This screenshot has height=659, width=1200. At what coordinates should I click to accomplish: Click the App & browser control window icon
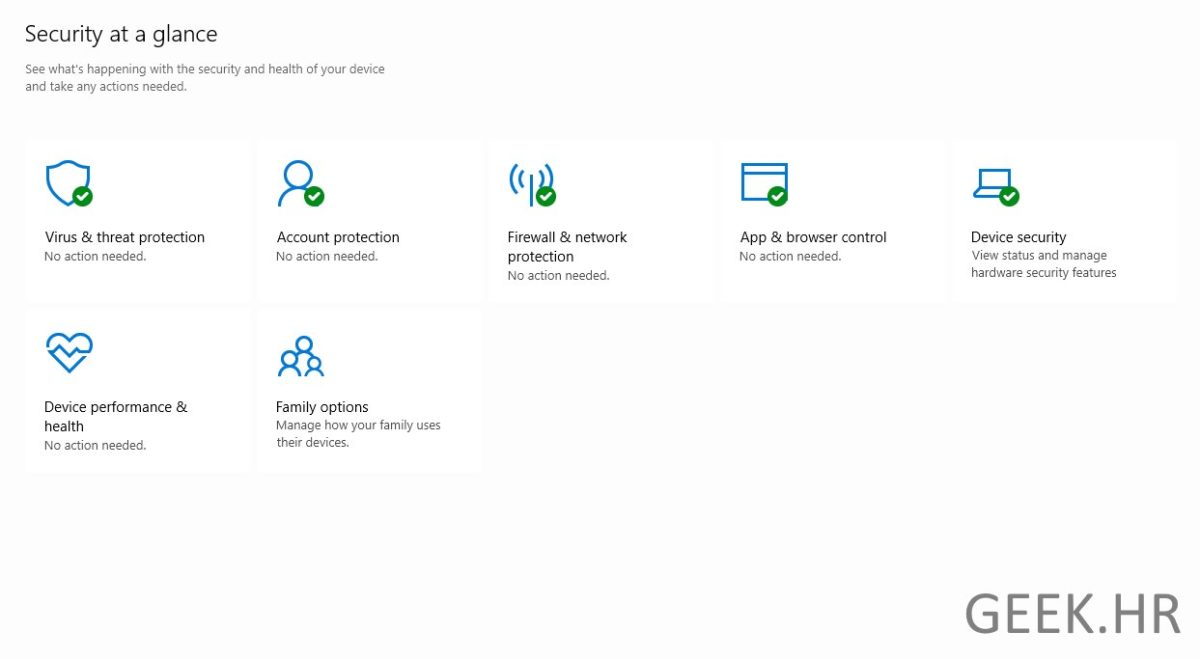click(763, 183)
